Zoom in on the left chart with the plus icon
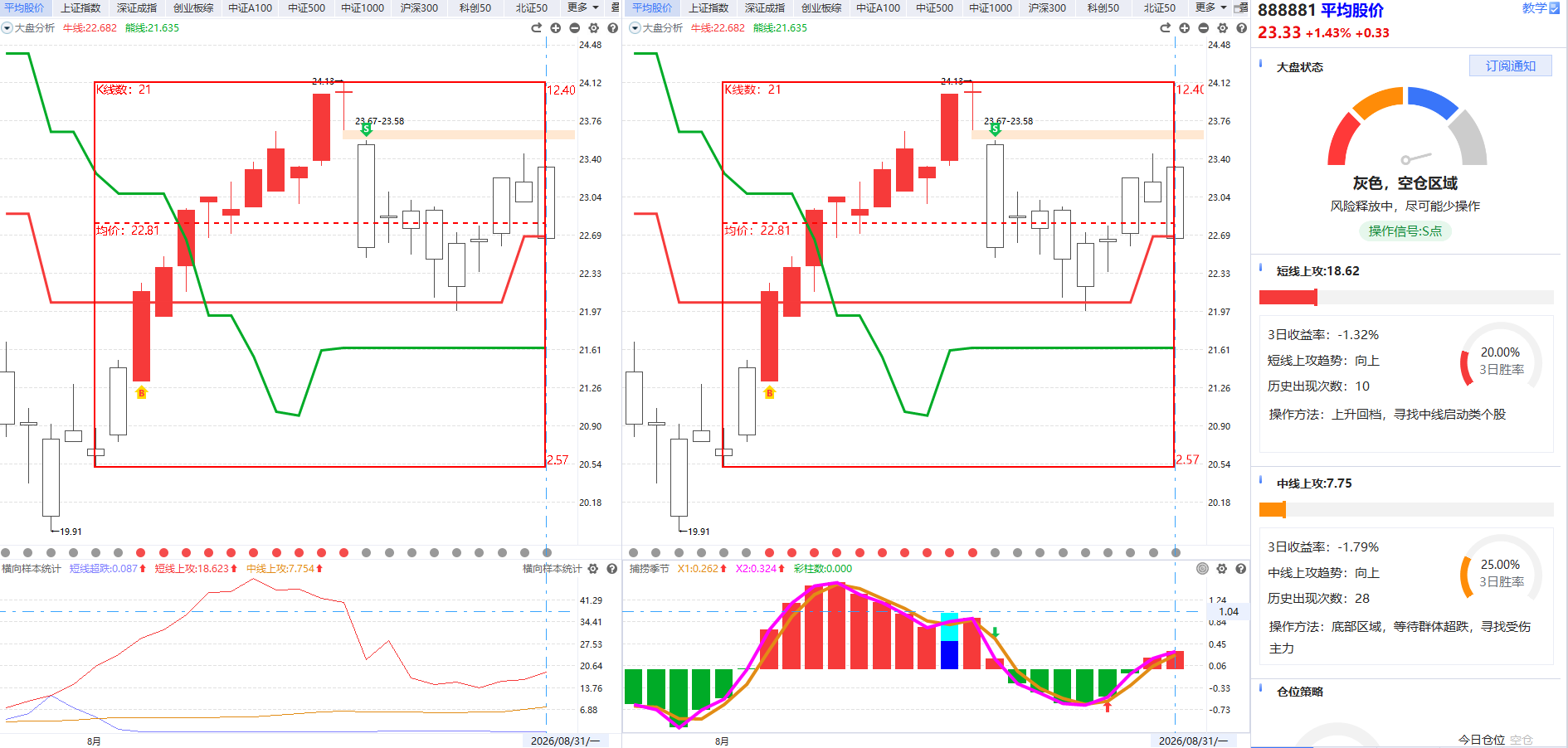 555,28
